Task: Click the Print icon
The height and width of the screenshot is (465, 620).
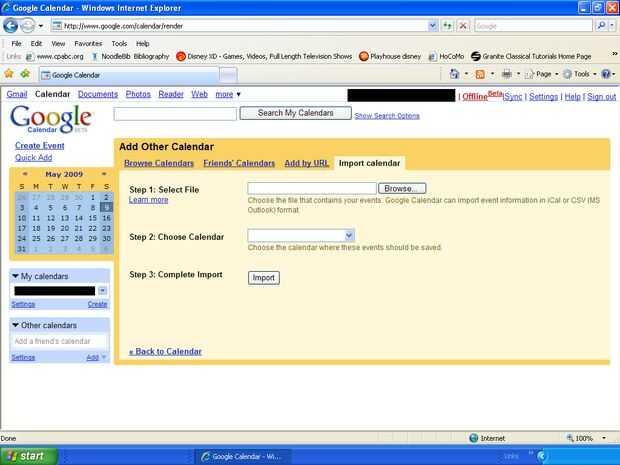Action: pyautogui.click(x=507, y=74)
